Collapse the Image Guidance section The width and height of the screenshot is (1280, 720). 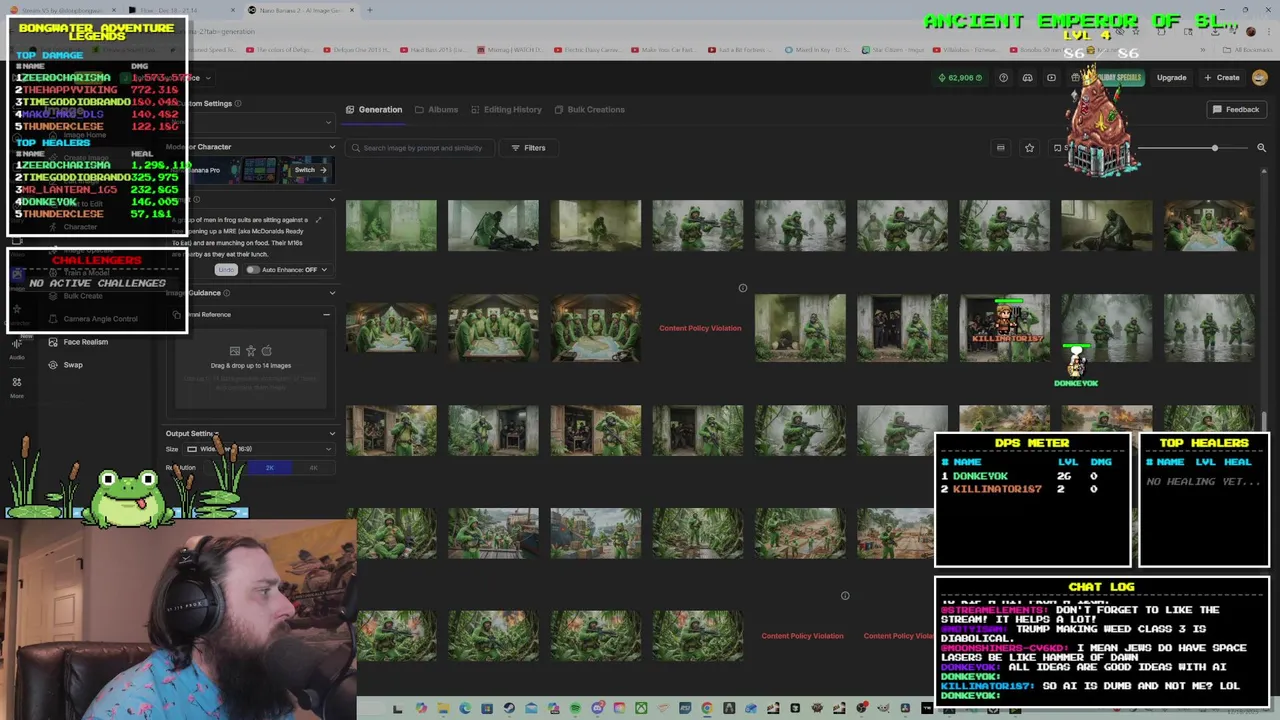pos(332,293)
